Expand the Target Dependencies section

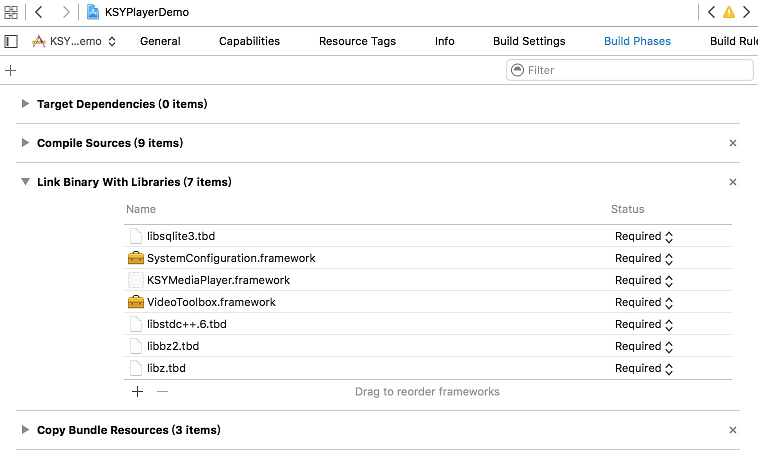pyautogui.click(x=25, y=104)
